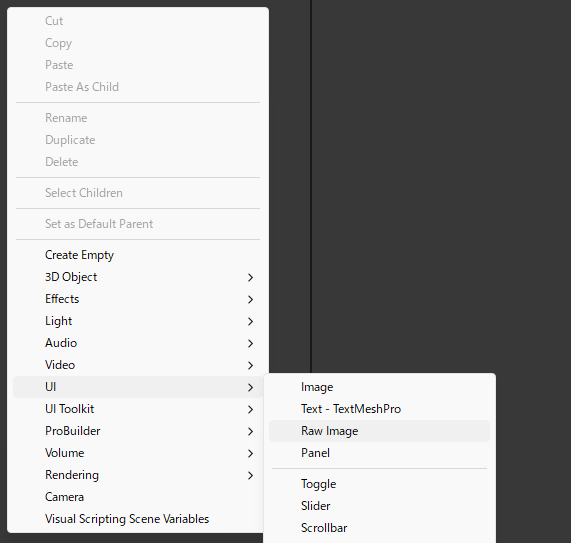Select Create Empty menu item

point(138,255)
